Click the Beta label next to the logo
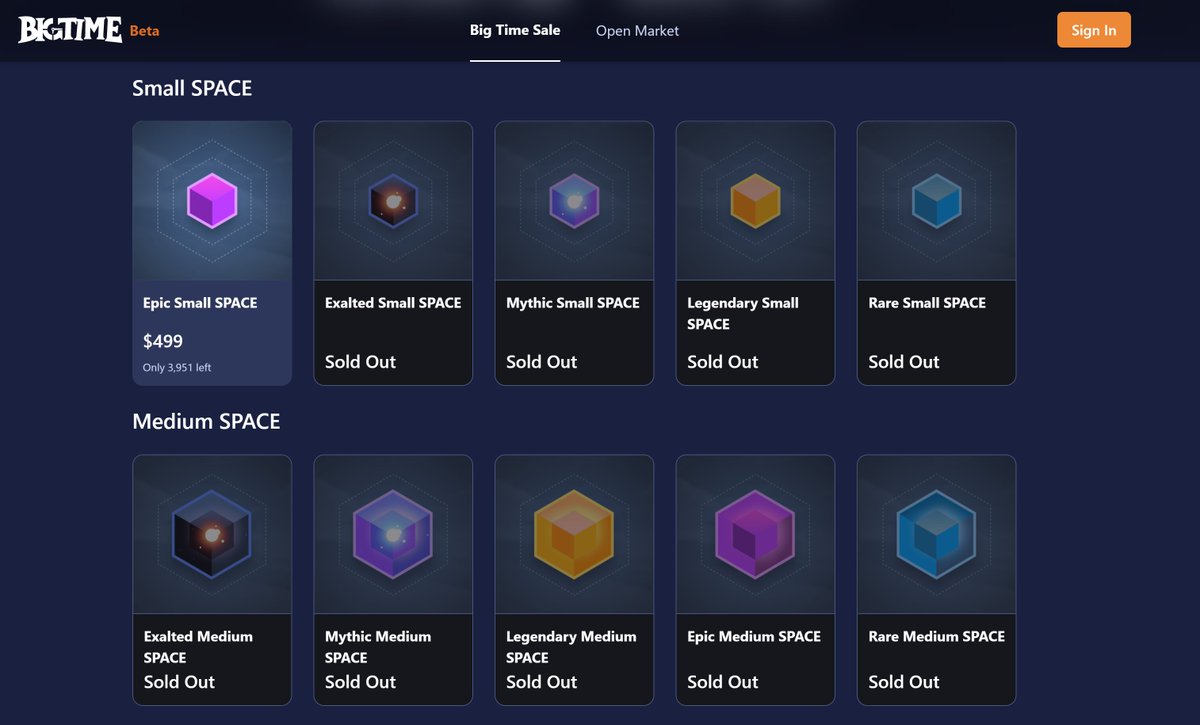1200x725 pixels. tap(143, 30)
